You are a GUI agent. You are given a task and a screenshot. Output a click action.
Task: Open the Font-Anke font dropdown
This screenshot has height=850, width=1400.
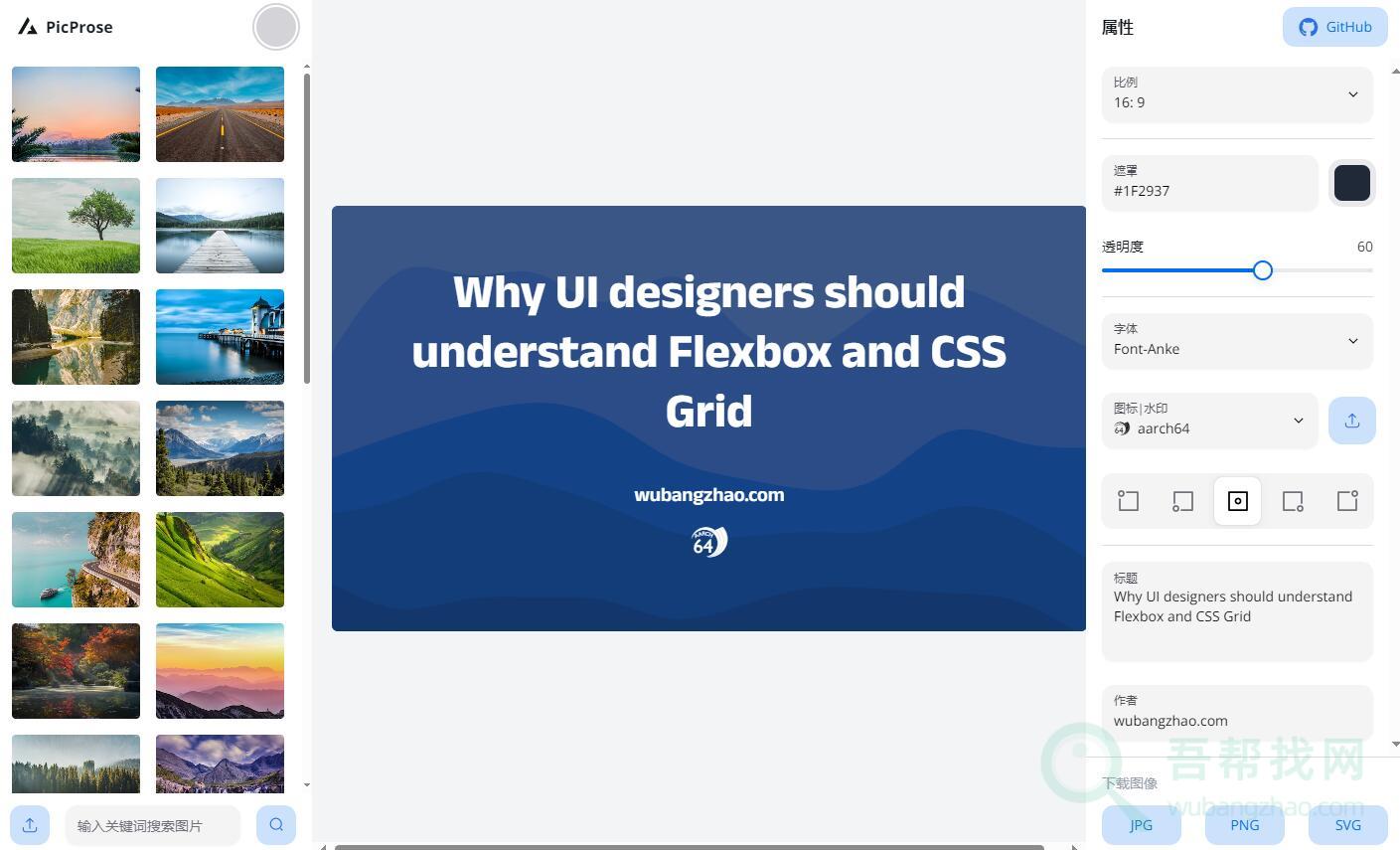tap(1237, 341)
